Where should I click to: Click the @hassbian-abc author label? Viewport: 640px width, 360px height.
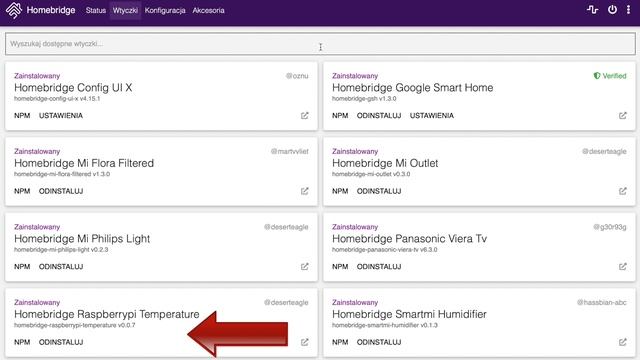601,302
